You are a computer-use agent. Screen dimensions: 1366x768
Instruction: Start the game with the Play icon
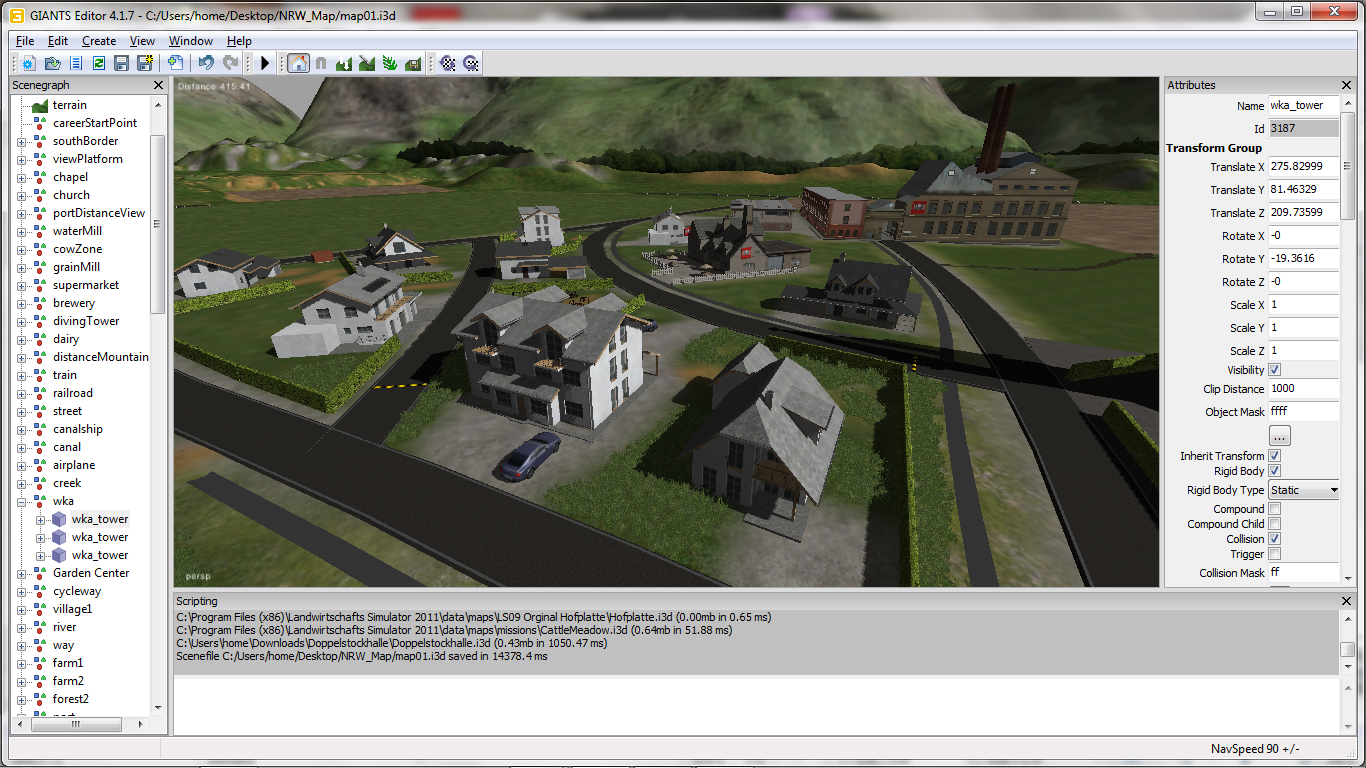[x=265, y=63]
